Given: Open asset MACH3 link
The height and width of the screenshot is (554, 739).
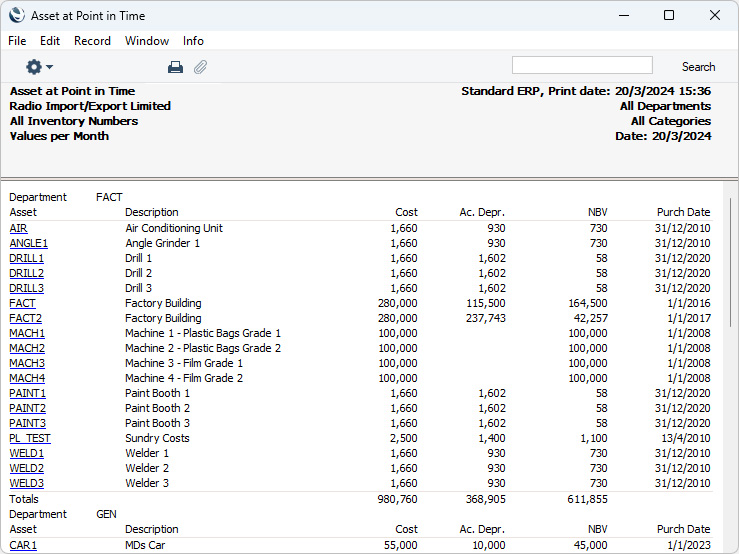Looking at the screenshot, I should pyautogui.click(x=27, y=364).
